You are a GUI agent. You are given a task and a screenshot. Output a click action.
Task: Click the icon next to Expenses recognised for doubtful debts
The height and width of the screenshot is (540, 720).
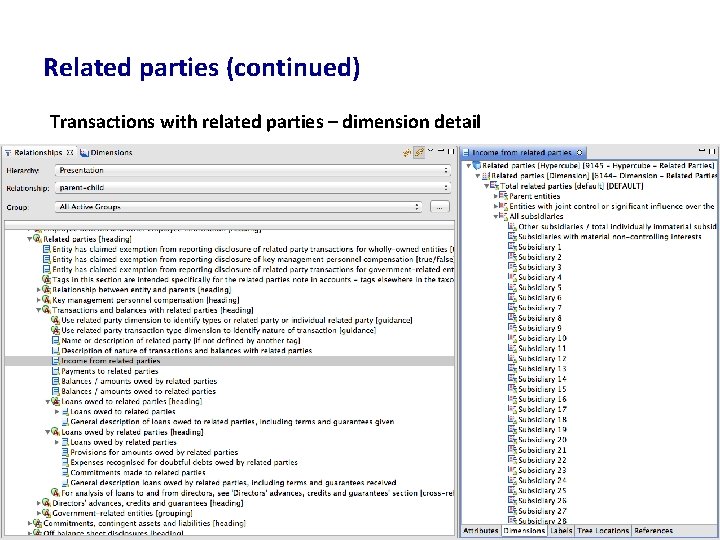click(x=65, y=462)
